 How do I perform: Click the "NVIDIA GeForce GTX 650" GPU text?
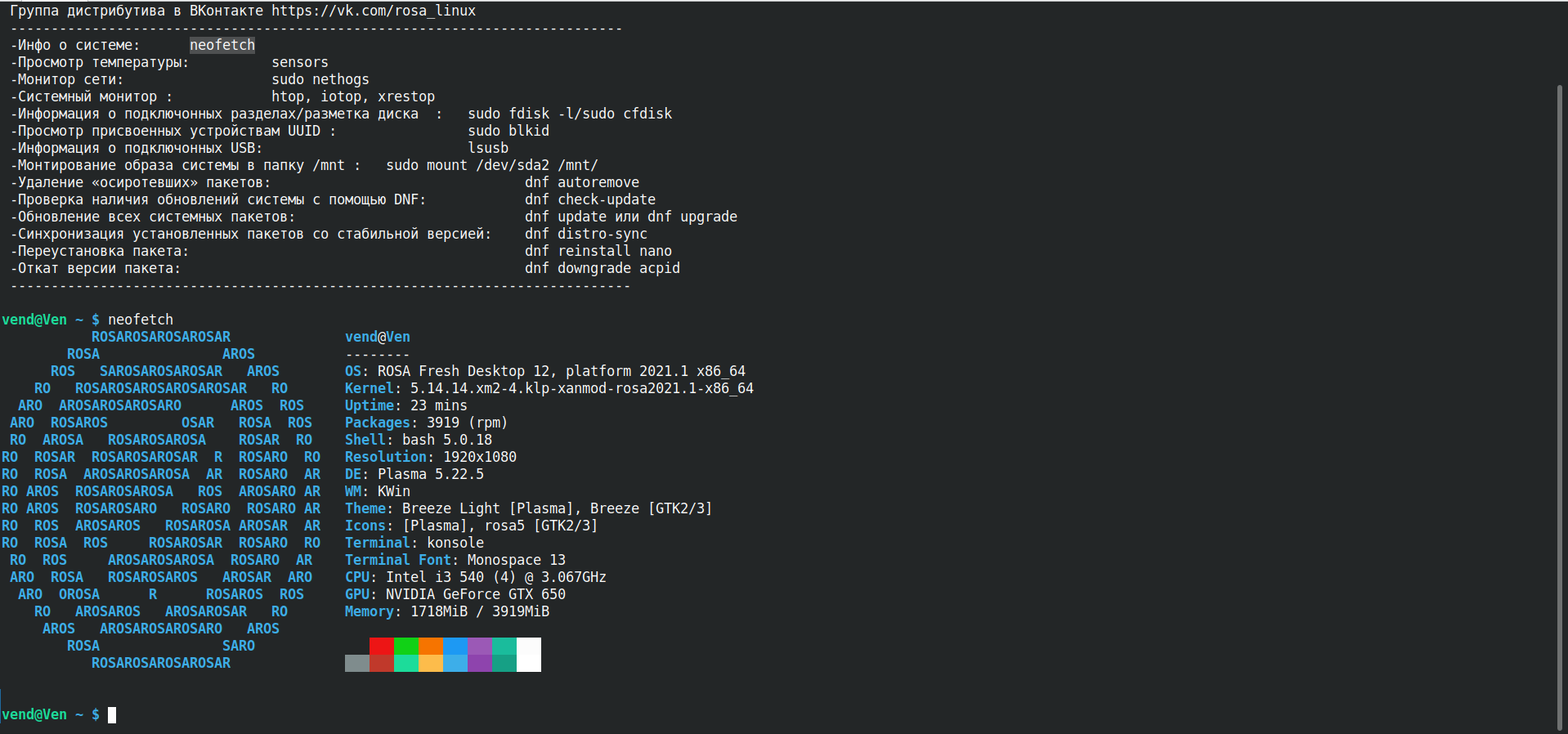coord(475,594)
